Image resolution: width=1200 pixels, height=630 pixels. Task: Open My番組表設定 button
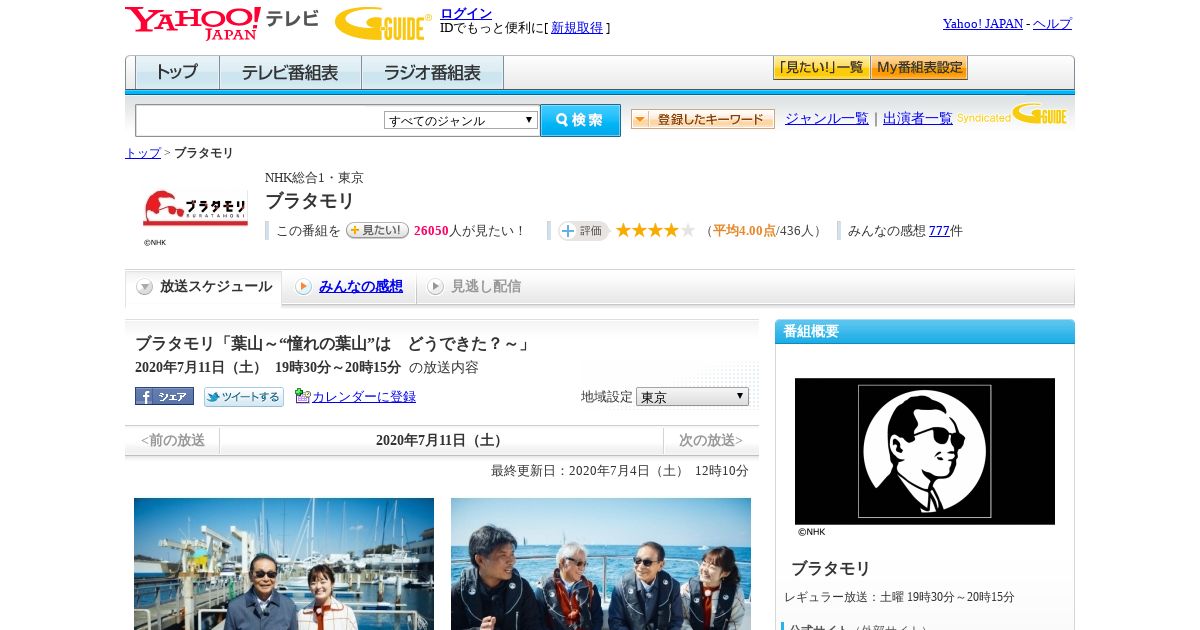tap(919, 68)
